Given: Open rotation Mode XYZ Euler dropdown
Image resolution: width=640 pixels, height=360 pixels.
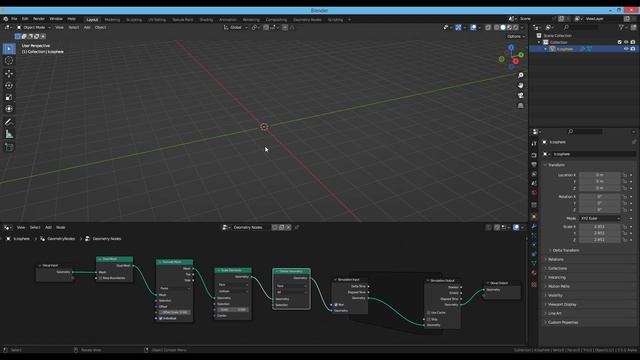Looking at the screenshot, I should click(x=600, y=218).
